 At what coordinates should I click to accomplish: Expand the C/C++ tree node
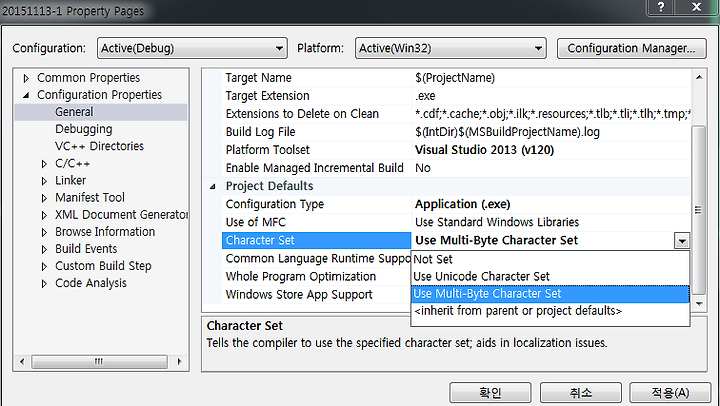pyautogui.click(x=44, y=164)
